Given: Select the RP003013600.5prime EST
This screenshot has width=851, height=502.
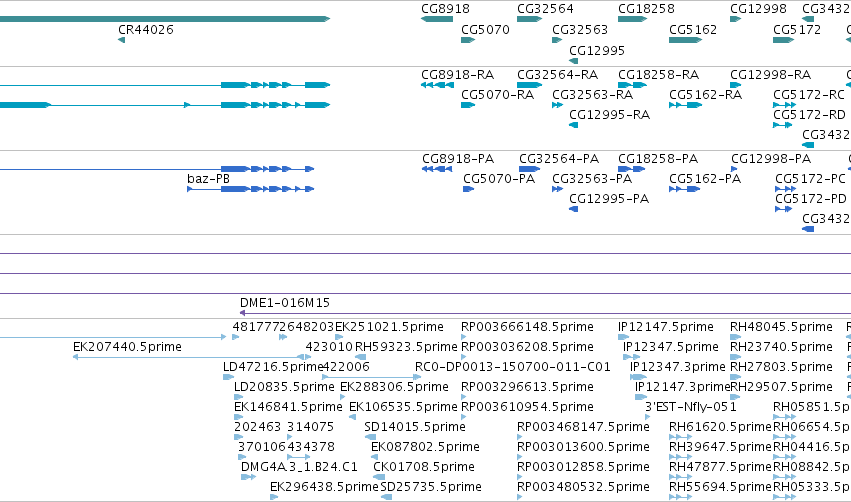Looking at the screenshot, I should (520, 457).
